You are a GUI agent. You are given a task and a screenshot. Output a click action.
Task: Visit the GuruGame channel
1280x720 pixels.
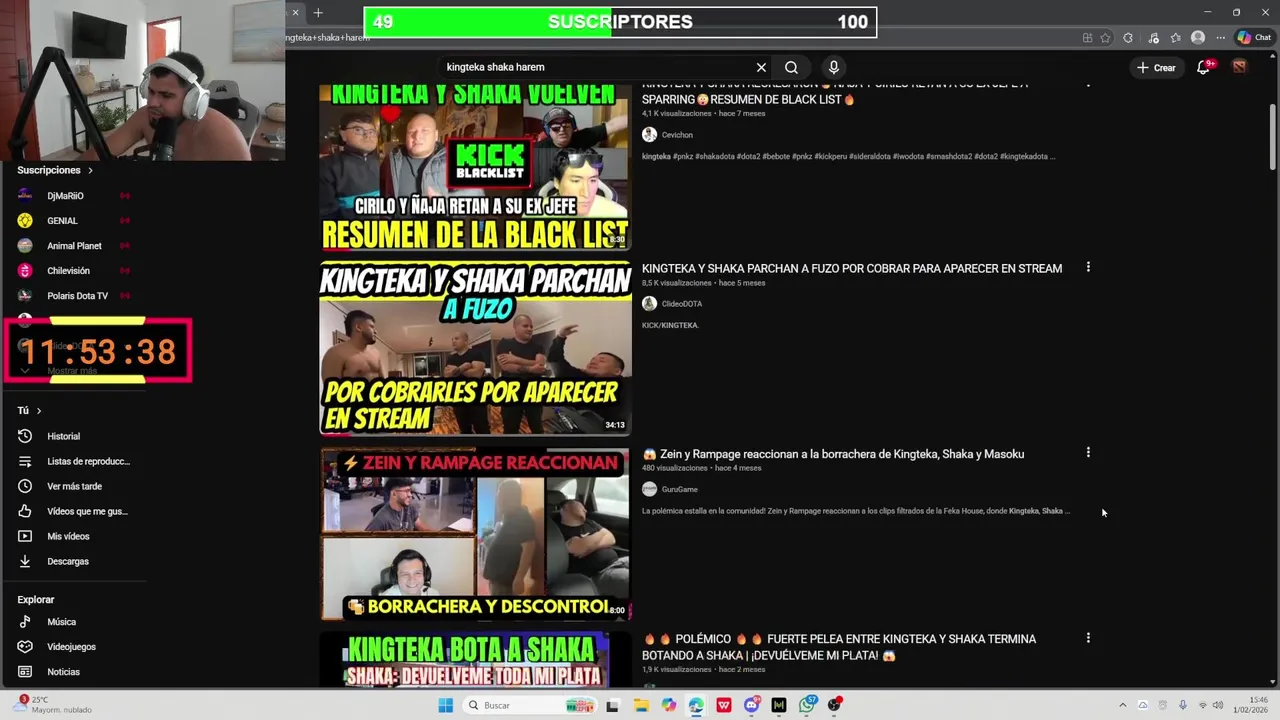[680, 489]
